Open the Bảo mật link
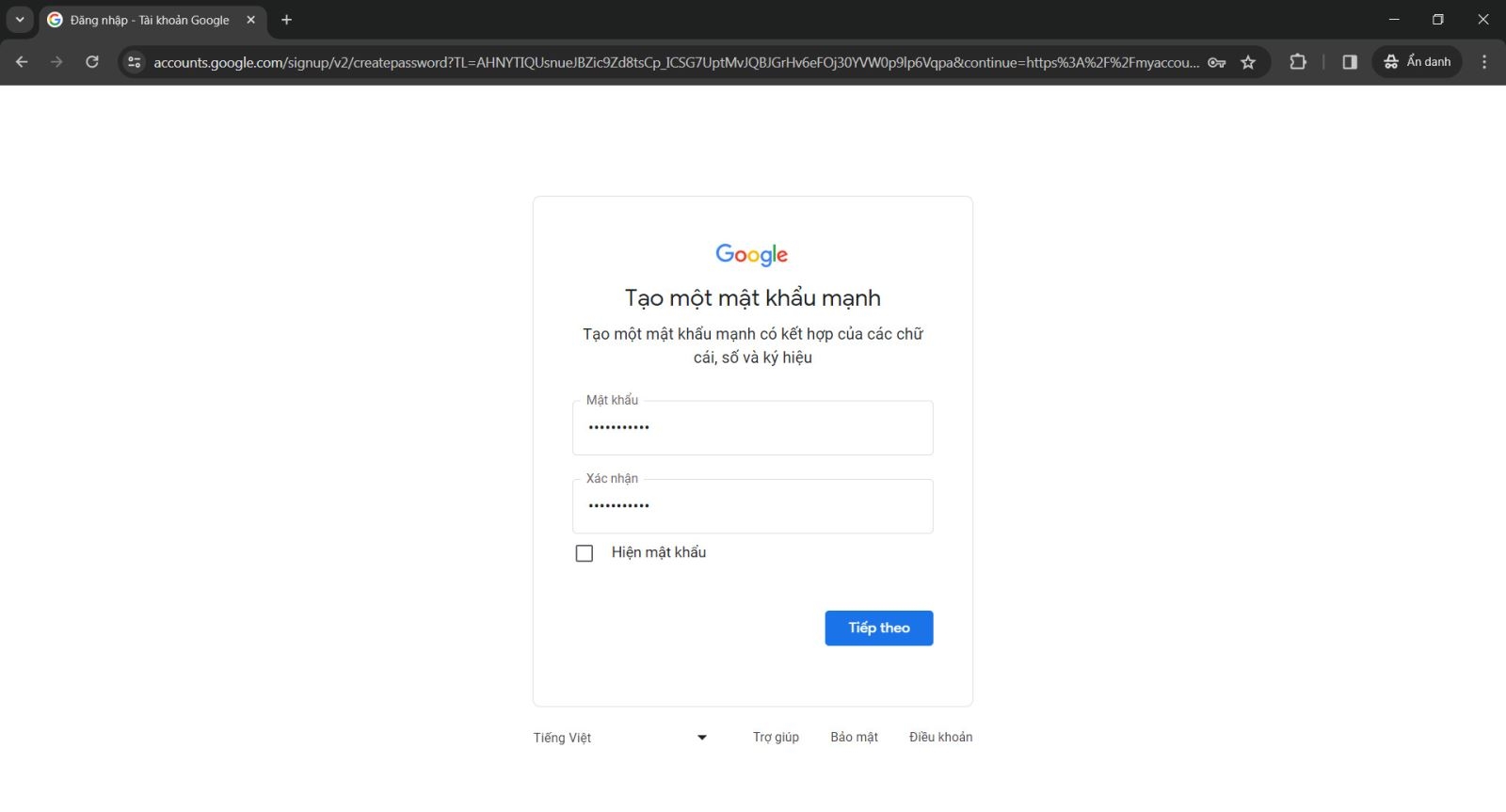 [x=854, y=737]
